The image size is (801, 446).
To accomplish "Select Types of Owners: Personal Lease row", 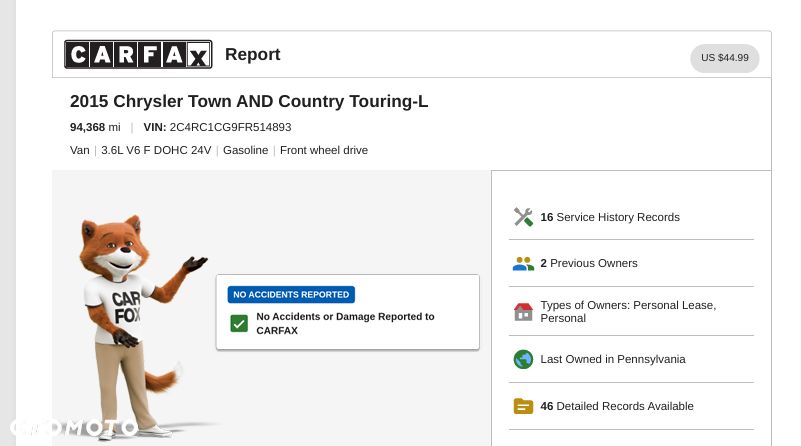I will coord(631,311).
